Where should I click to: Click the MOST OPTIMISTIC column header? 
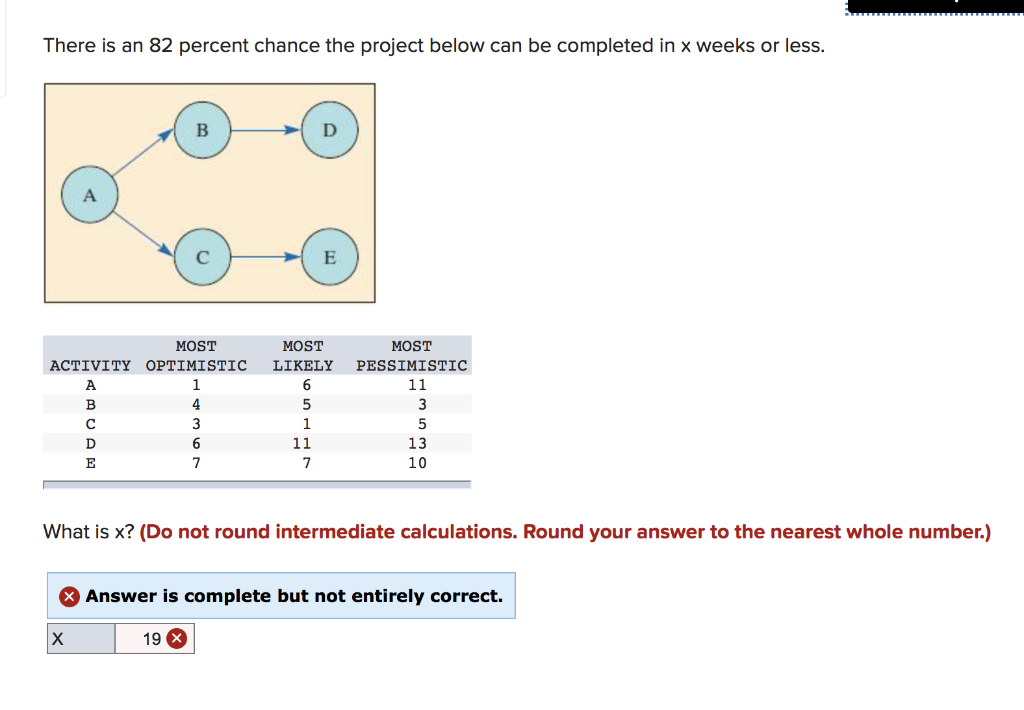[197, 355]
